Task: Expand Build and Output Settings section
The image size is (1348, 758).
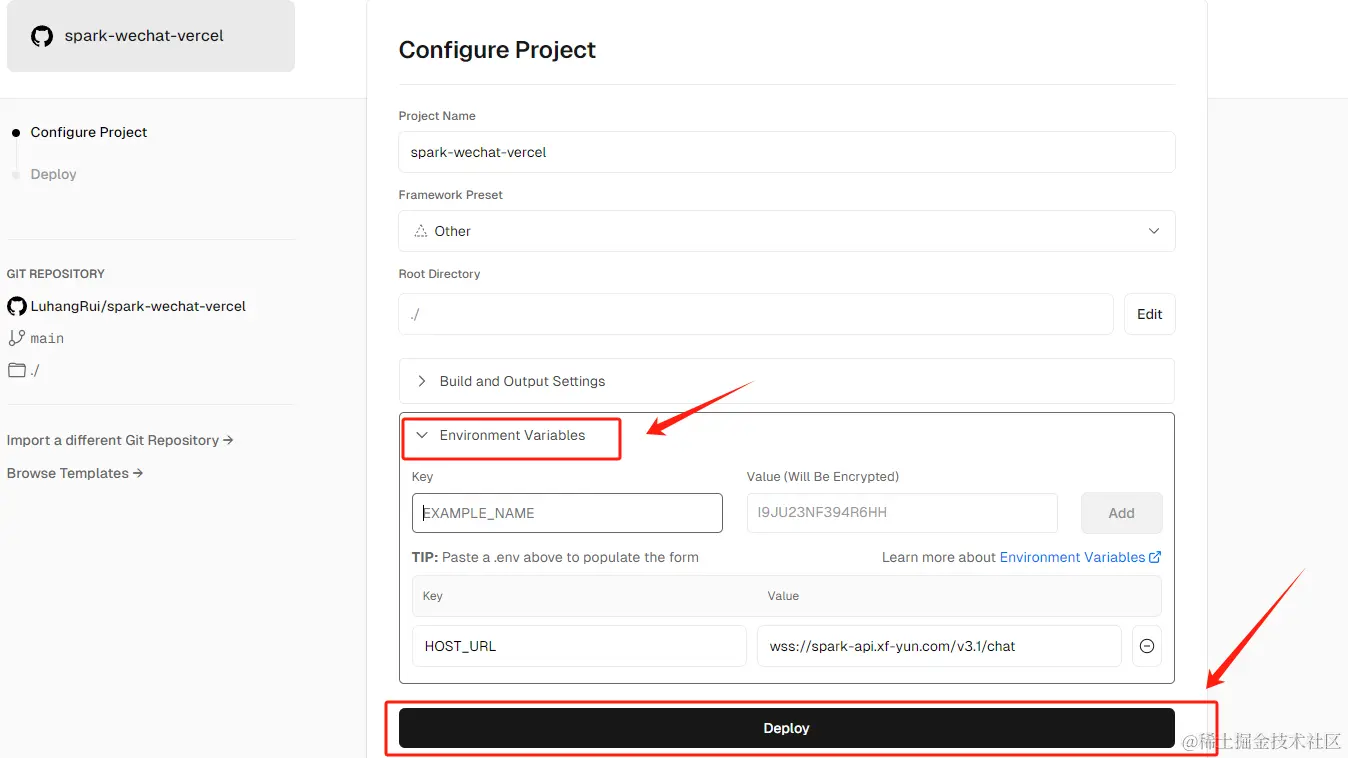Action: (x=786, y=381)
